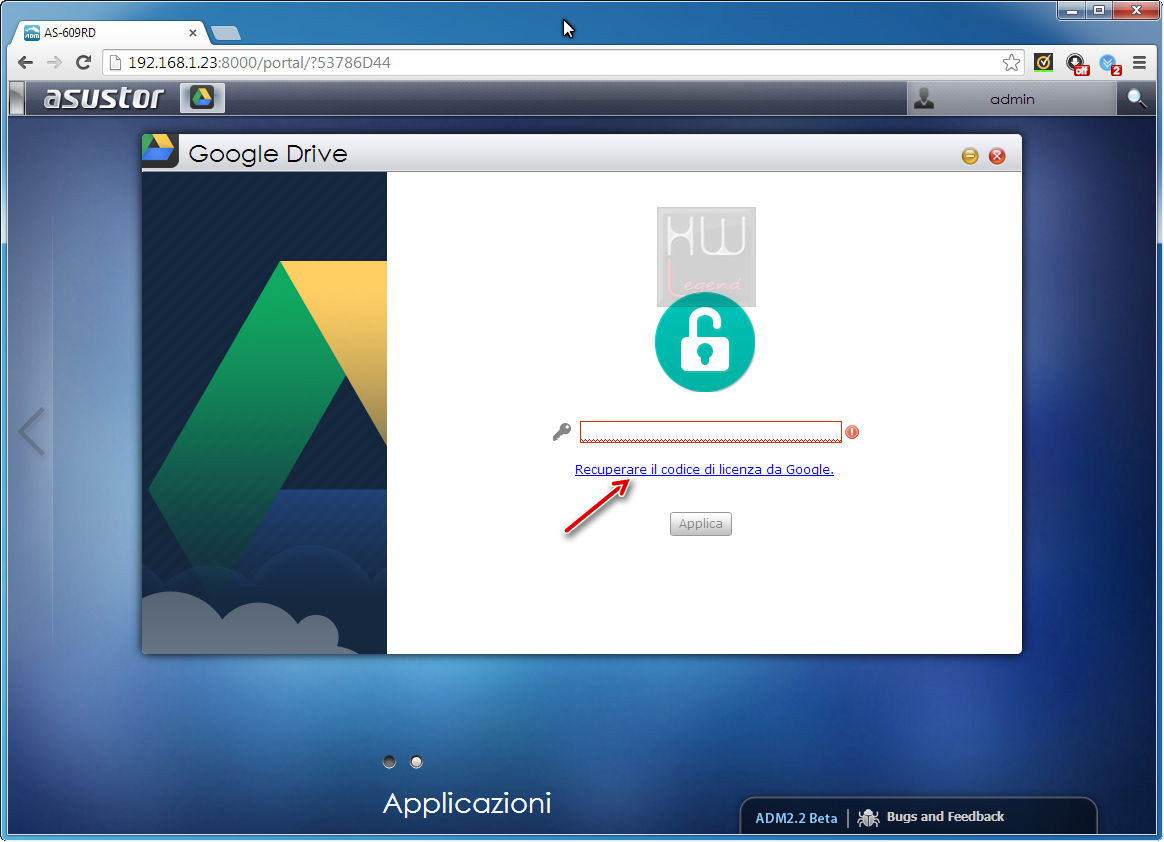Click the browser address bar URL
This screenshot has width=1164, height=842.
[x=259, y=62]
